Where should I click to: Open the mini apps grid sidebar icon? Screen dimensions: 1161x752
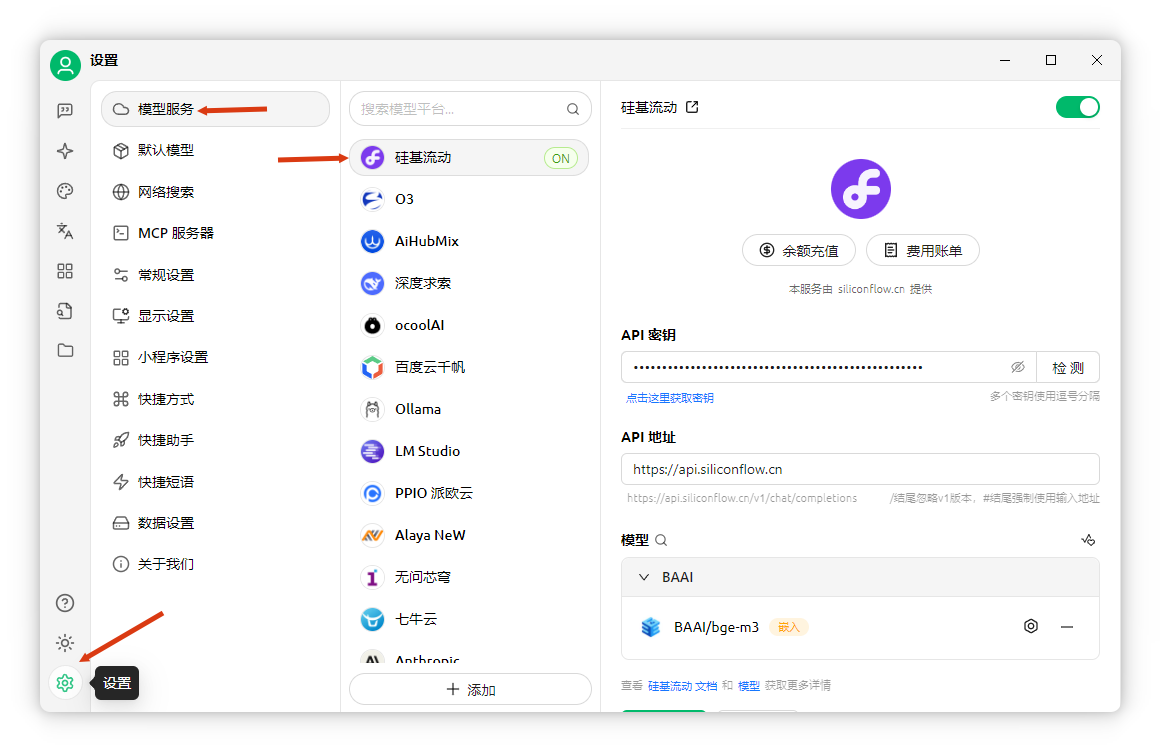coord(65,271)
